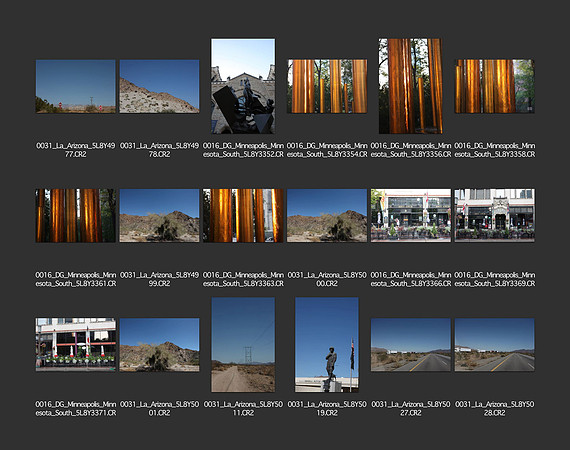Click filename 0031_La_Arizona_5L8Y4977.CR2
Image resolution: width=570 pixels, height=450 pixels.
[x=76, y=150]
